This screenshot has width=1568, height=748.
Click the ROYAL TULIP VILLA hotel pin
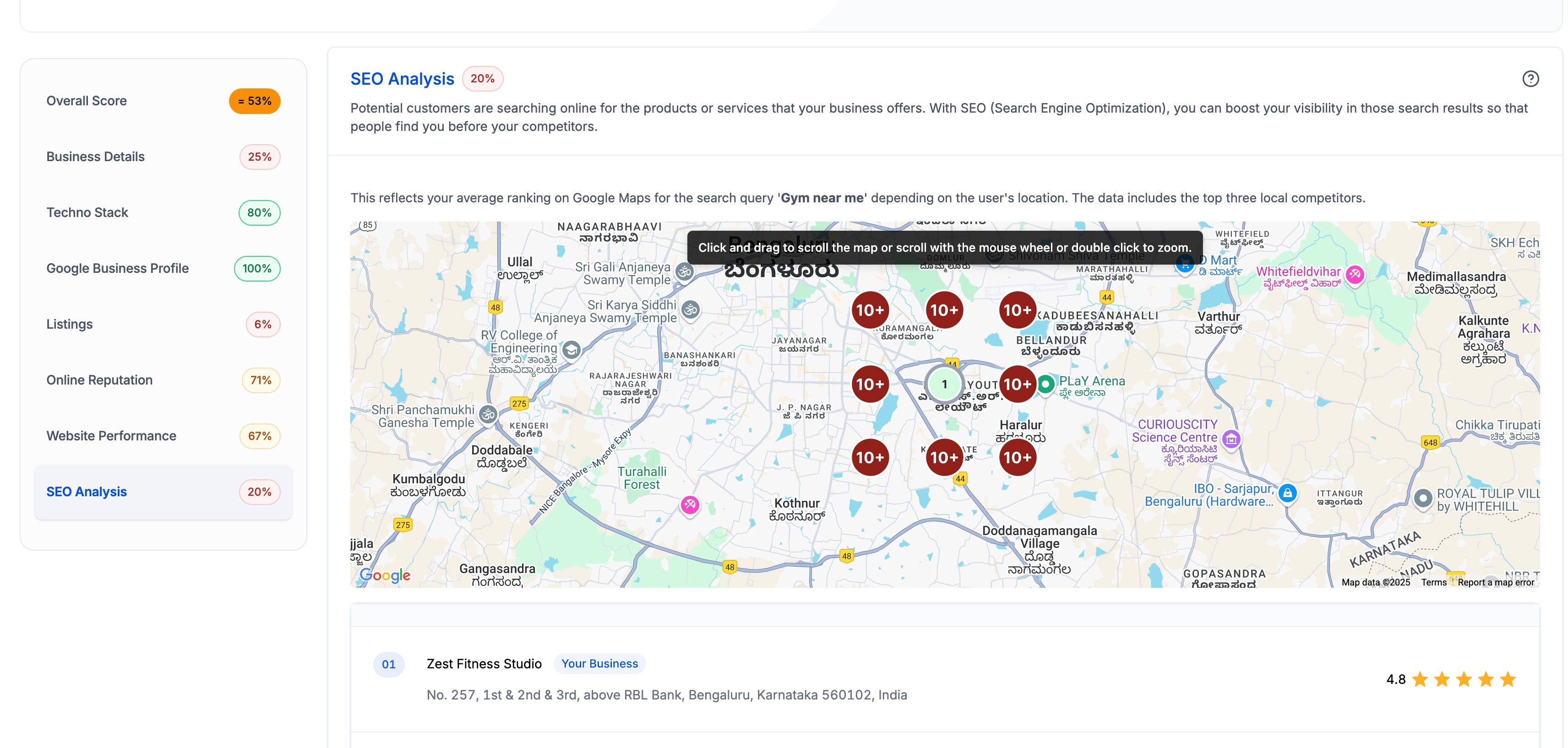1422,499
